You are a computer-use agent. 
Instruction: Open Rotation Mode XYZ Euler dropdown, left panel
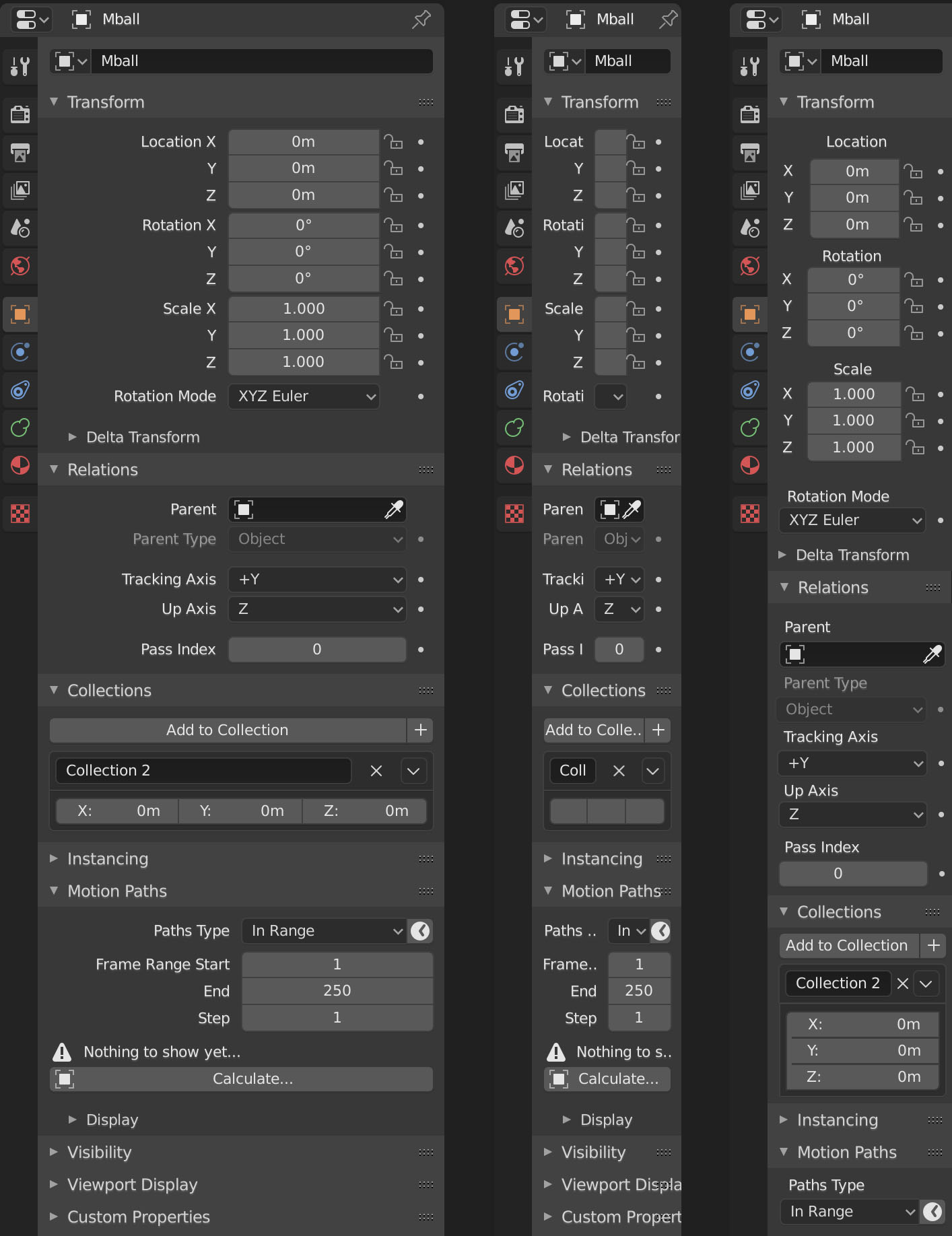304,397
